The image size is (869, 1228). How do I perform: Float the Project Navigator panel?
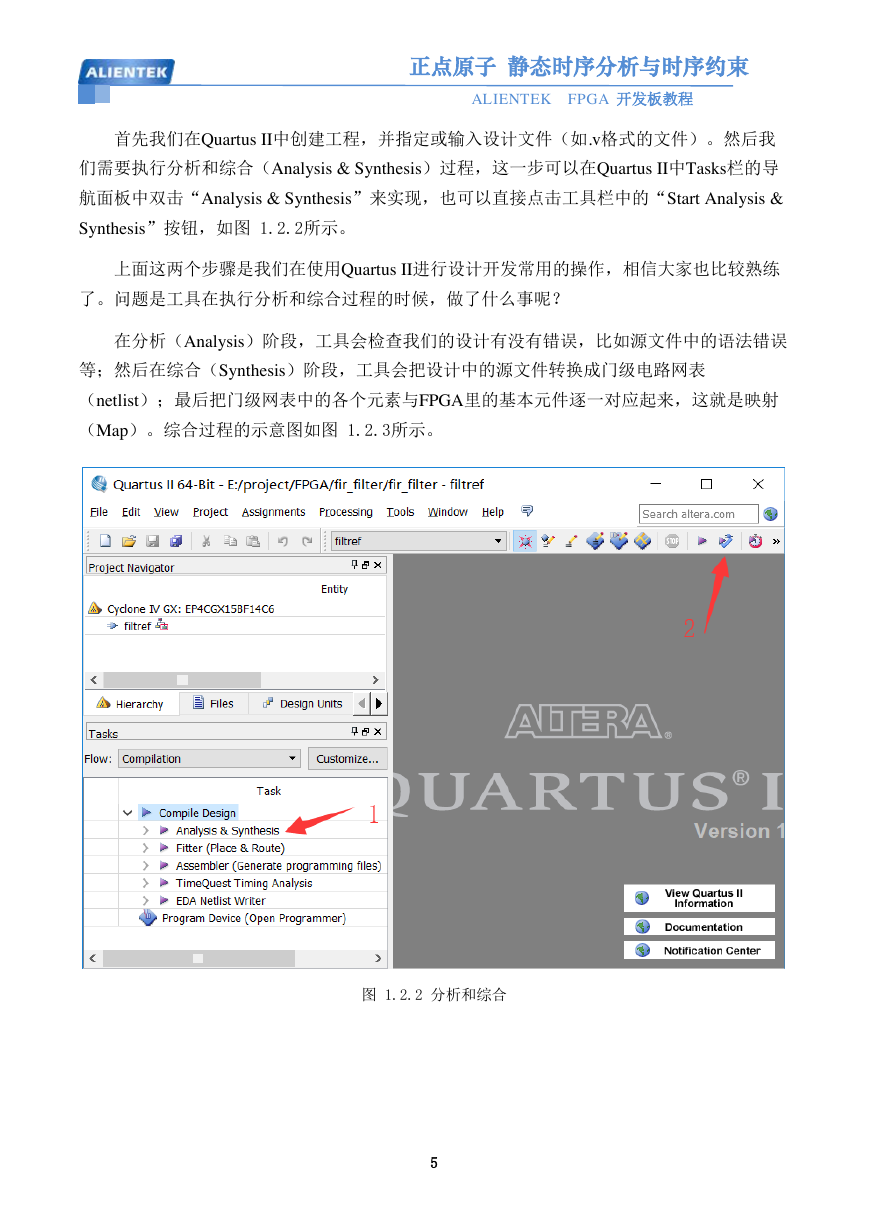366,566
